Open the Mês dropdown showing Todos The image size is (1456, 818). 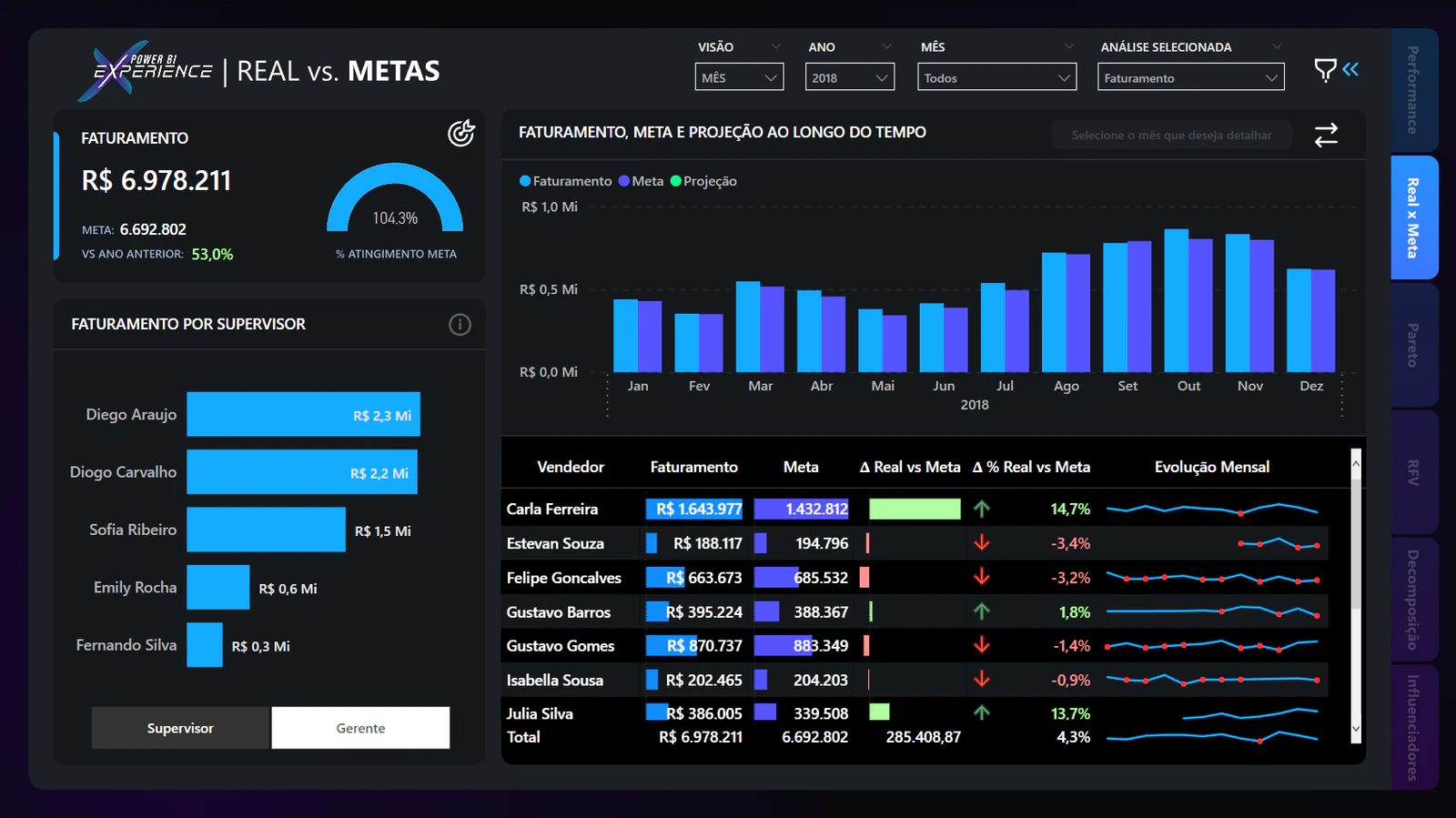click(996, 77)
